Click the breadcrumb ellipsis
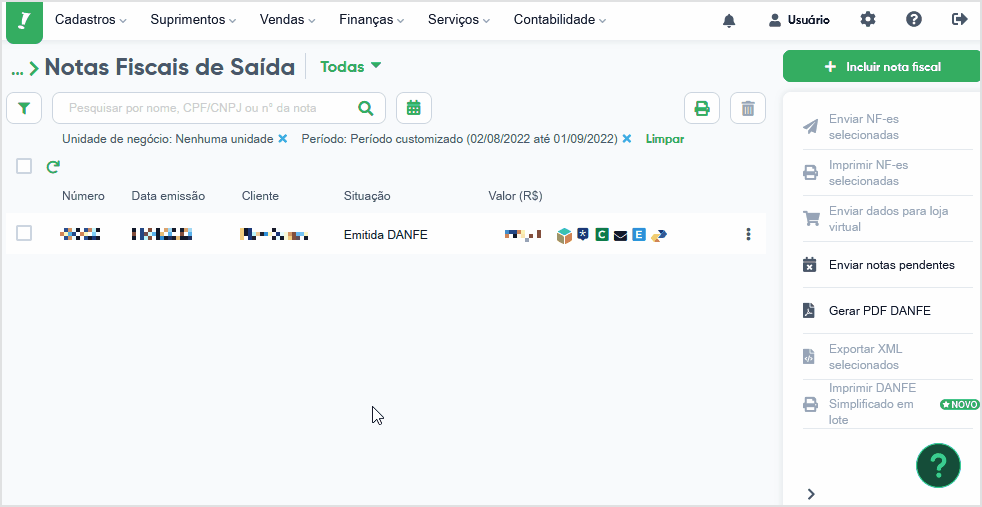This screenshot has height=507, width=982. point(18,69)
